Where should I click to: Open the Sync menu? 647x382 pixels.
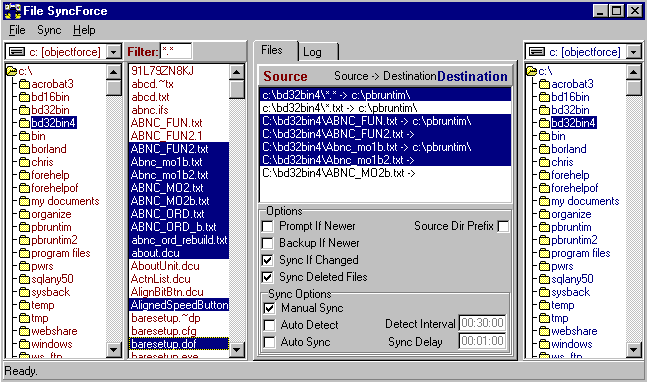tap(49, 30)
